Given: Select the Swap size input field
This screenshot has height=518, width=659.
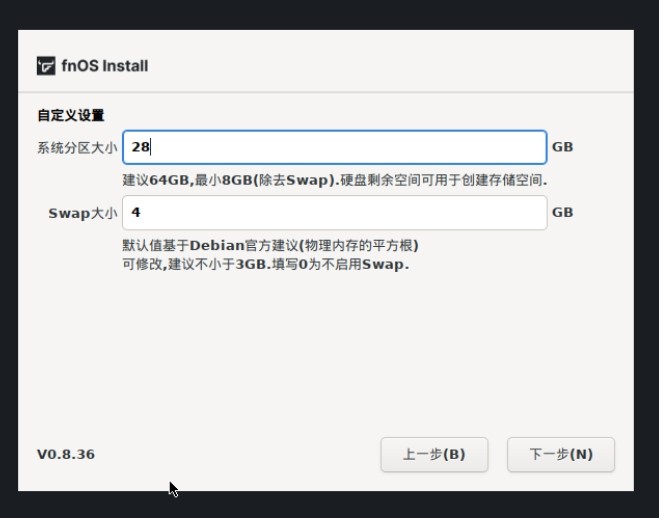Looking at the screenshot, I should (335, 213).
